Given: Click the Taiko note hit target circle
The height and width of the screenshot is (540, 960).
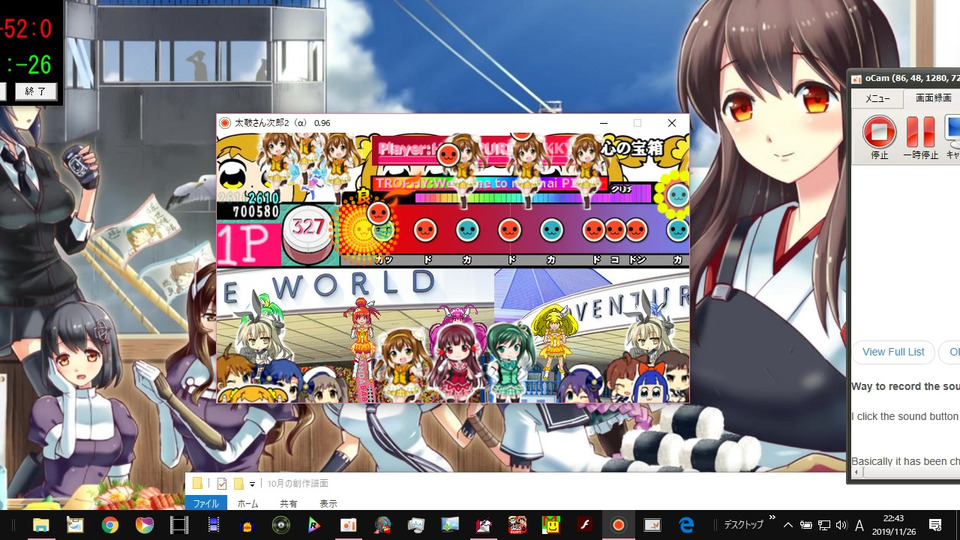Looking at the screenshot, I should click(363, 230).
